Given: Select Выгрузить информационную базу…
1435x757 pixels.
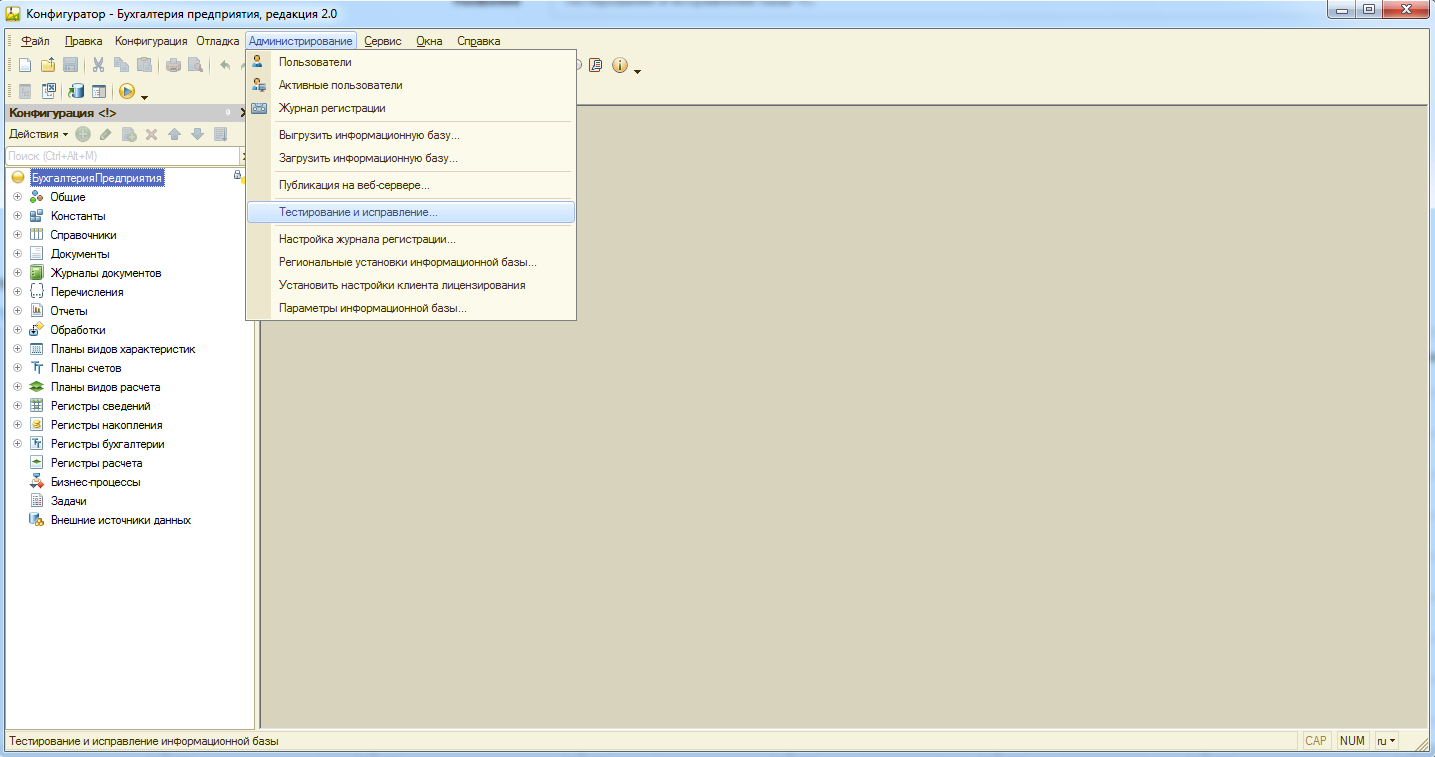Looking at the screenshot, I should (411, 135).
